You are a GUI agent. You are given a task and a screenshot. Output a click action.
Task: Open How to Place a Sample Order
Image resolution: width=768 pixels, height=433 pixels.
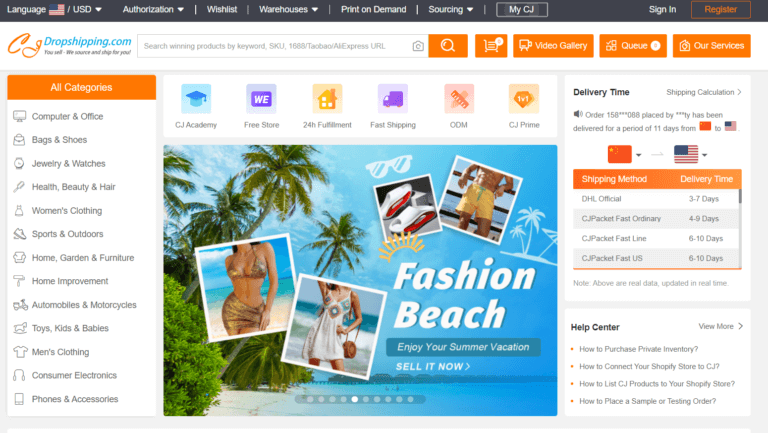[648, 401]
